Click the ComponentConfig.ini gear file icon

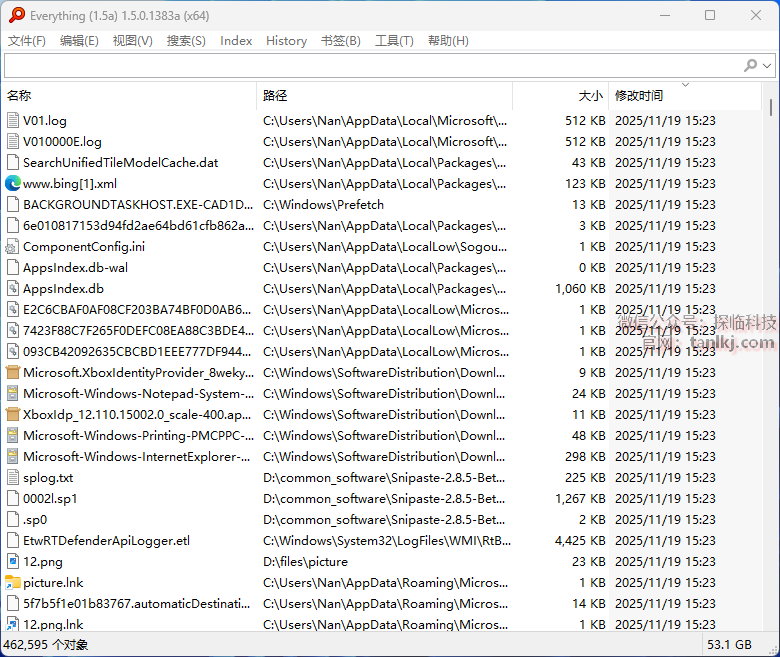pos(12,247)
